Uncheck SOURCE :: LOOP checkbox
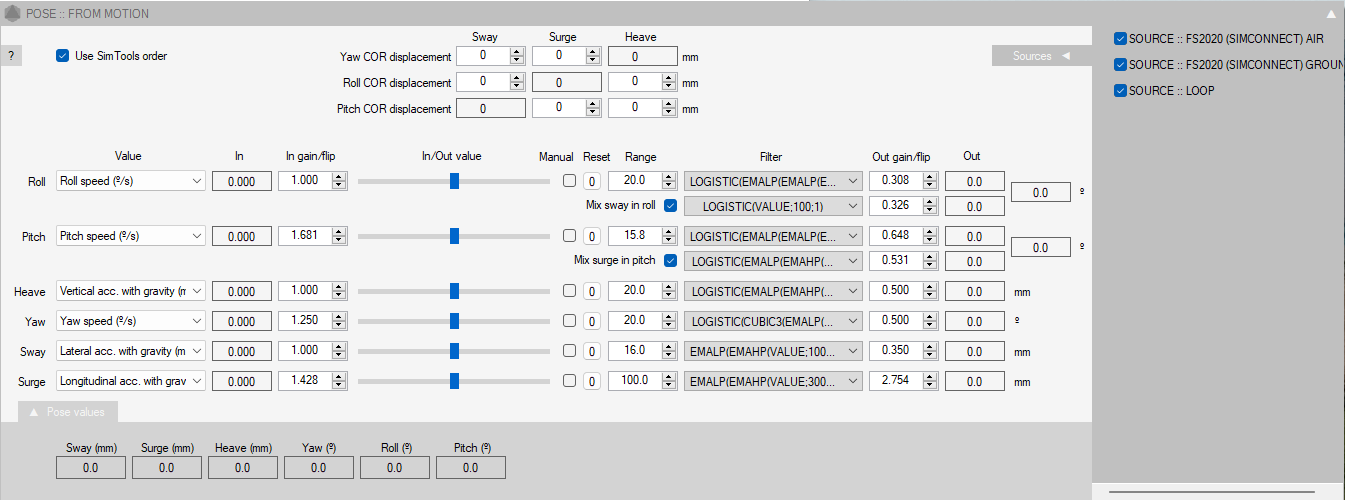The height and width of the screenshot is (500, 1345). click(1120, 91)
